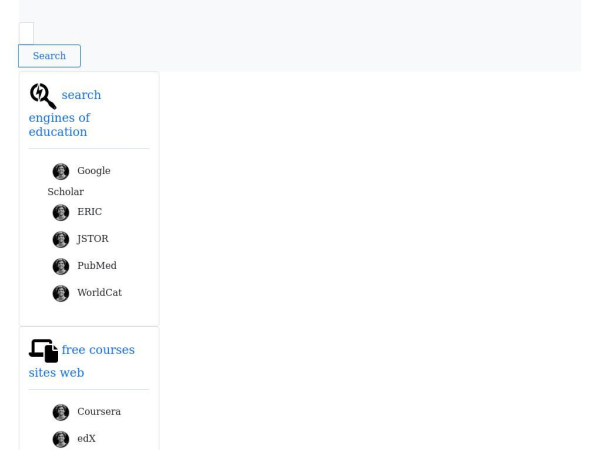Click the Search button
This screenshot has width=600, height=450.
pos(49,56)
